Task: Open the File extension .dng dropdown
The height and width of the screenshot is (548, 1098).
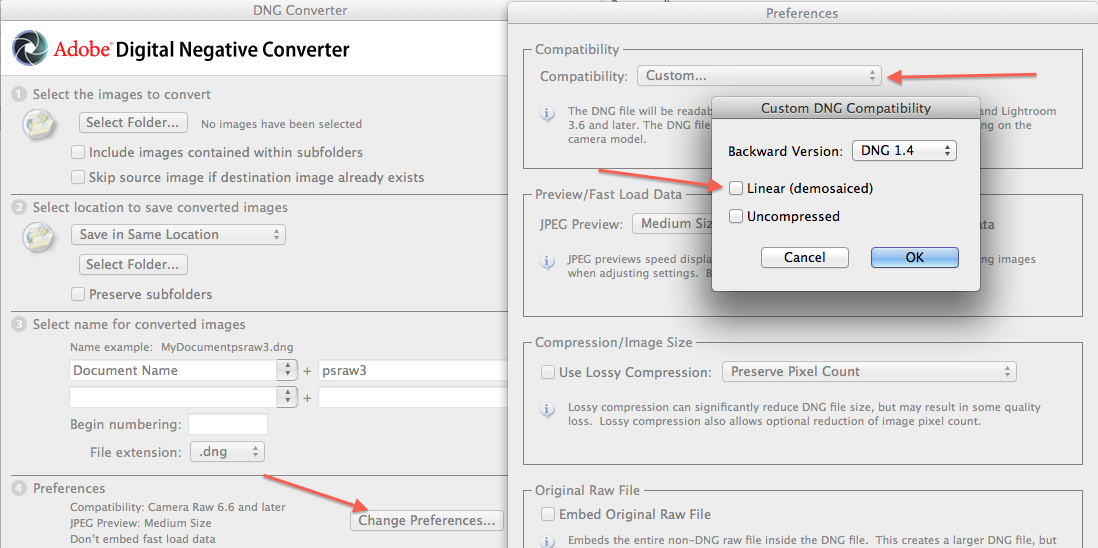Action: coord(228,452)
